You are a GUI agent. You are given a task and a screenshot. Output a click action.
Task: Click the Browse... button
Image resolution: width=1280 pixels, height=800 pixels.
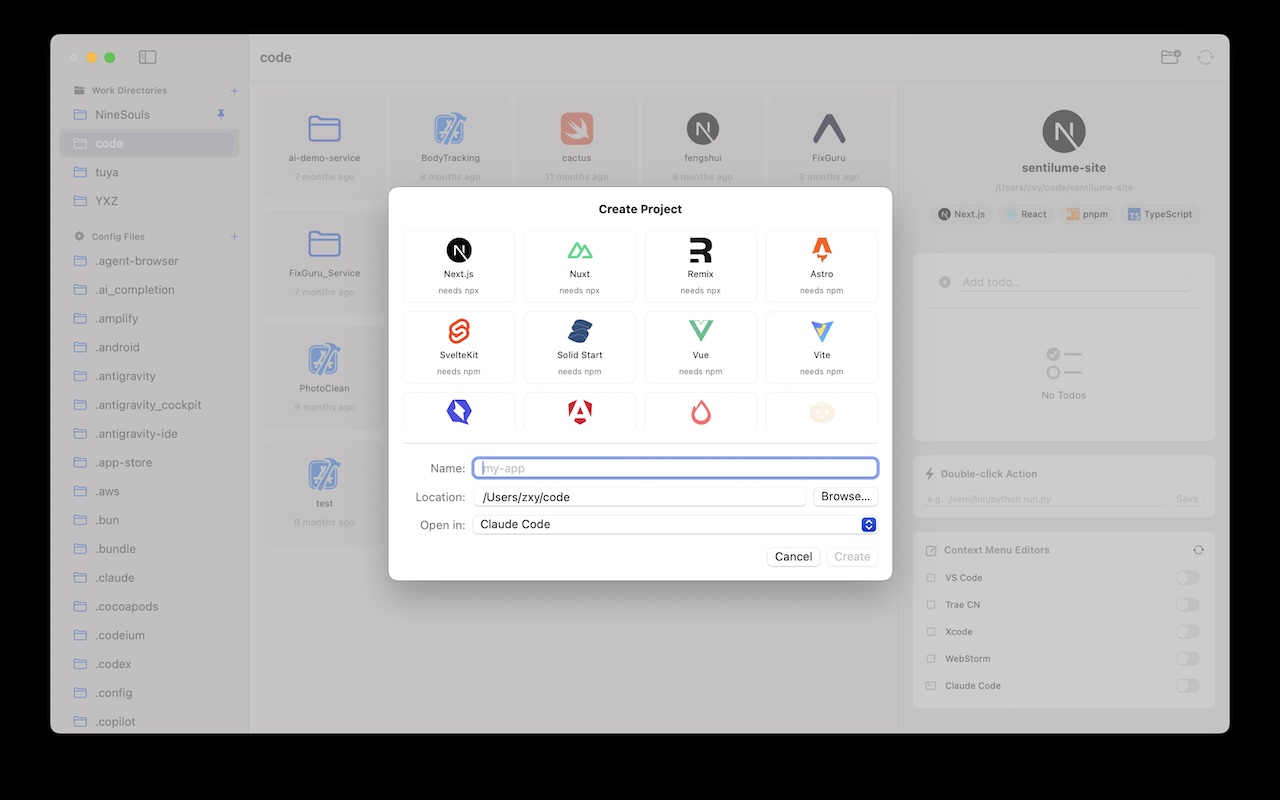845,497
